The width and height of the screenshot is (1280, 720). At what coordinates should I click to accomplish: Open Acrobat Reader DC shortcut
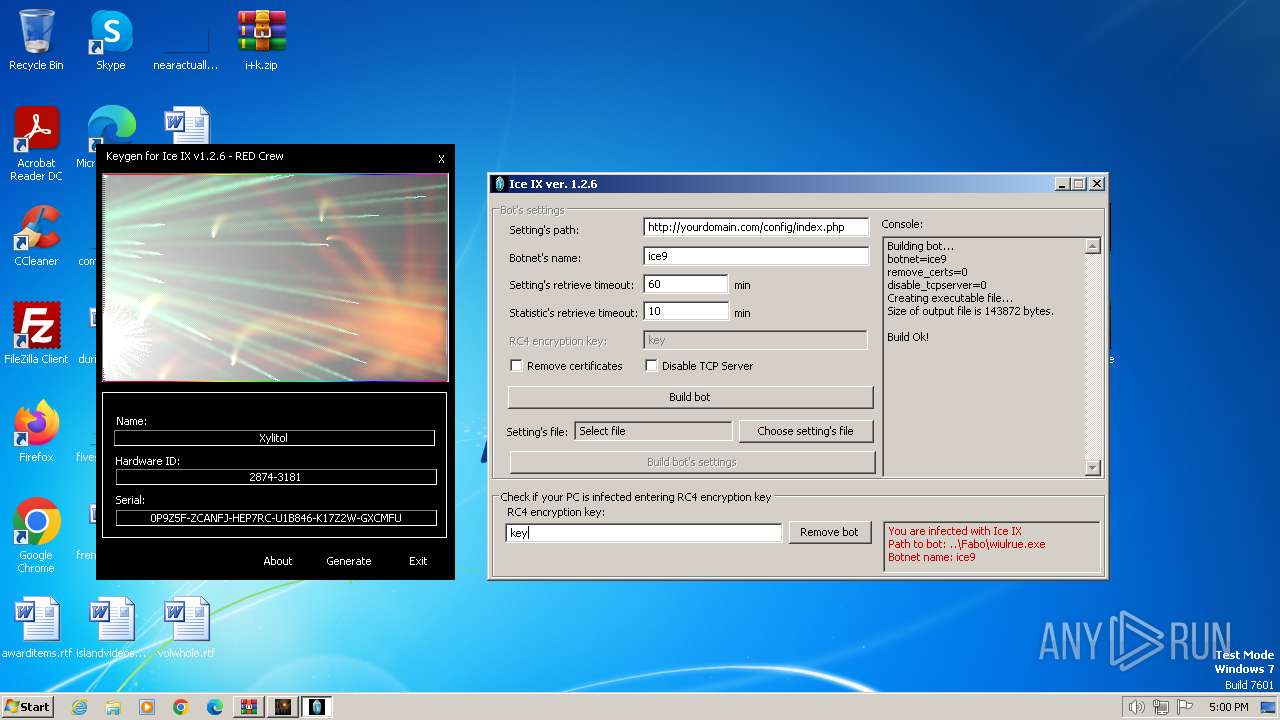coord(36,145)
